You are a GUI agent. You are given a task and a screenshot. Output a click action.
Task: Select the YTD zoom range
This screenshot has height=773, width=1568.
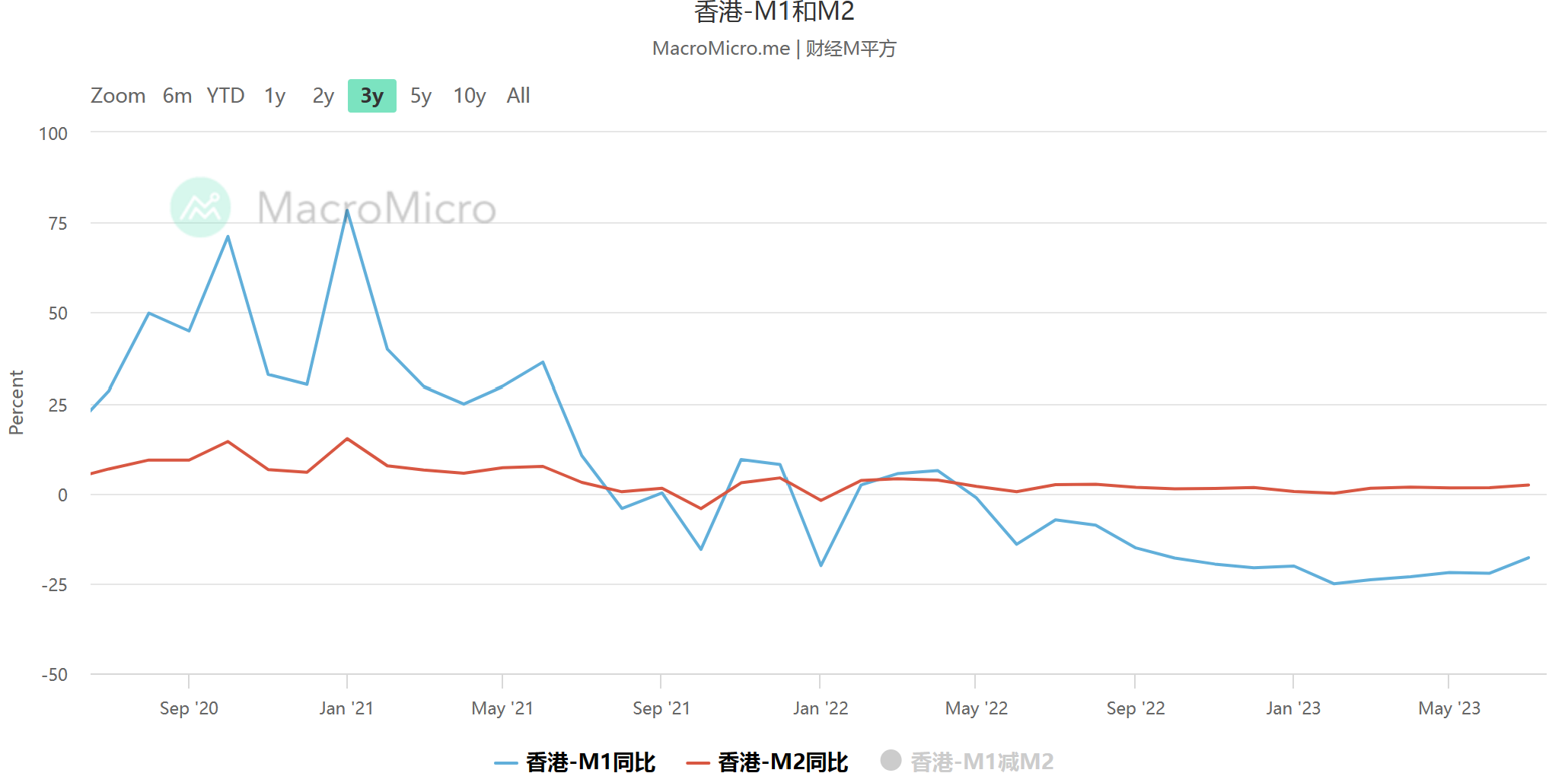[x=225, y=96]
